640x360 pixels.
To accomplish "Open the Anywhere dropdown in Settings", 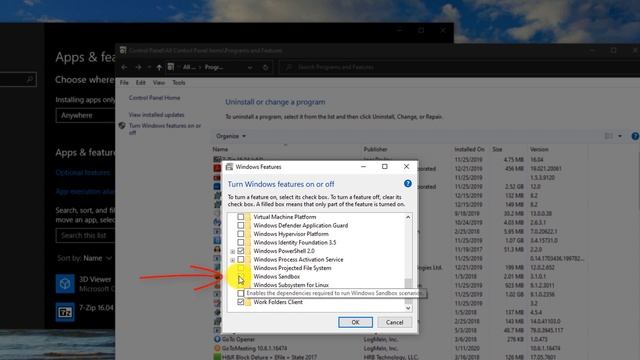I will [85, 116].
